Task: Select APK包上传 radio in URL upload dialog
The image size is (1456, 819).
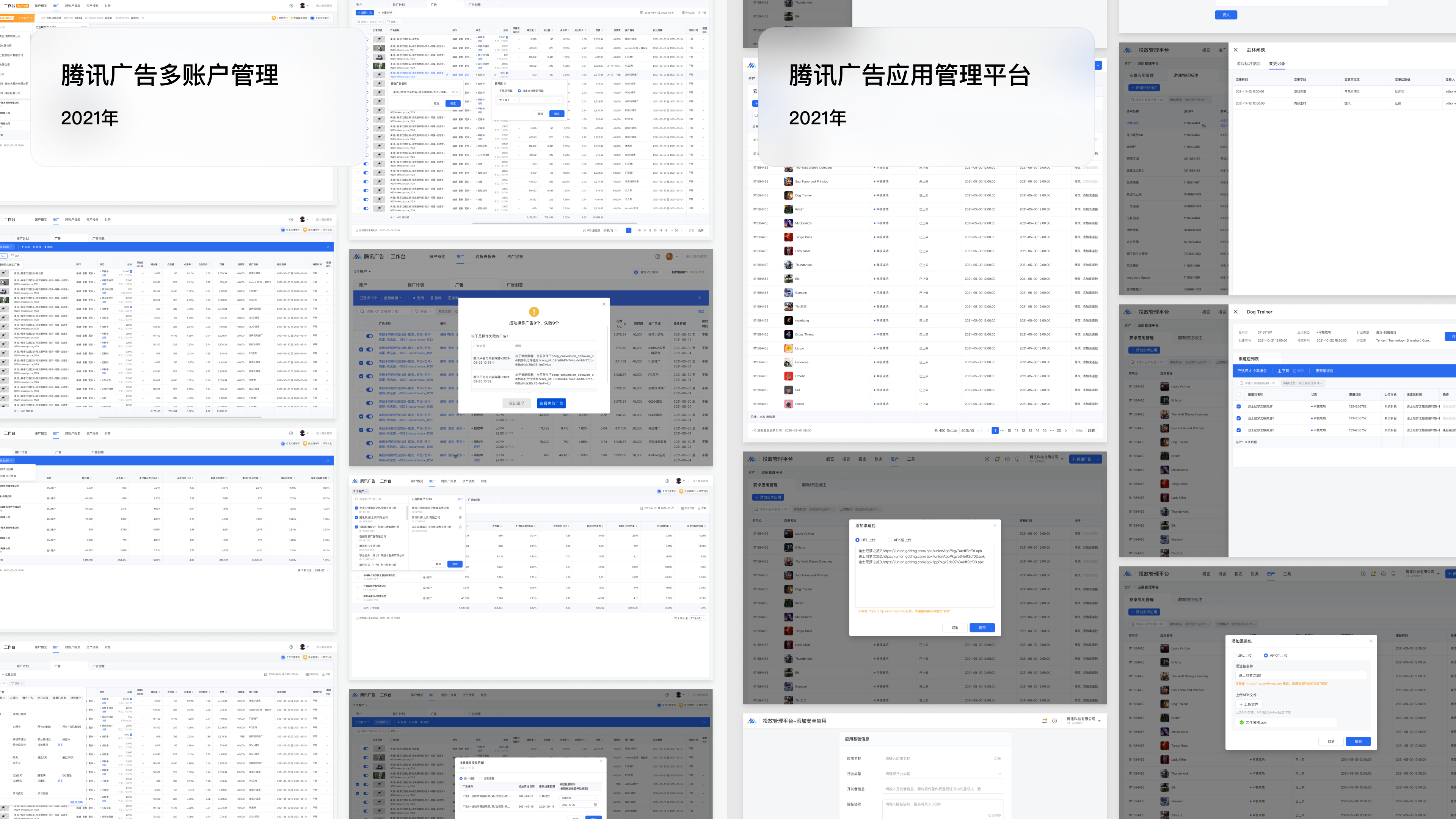Action: [890, 540]
